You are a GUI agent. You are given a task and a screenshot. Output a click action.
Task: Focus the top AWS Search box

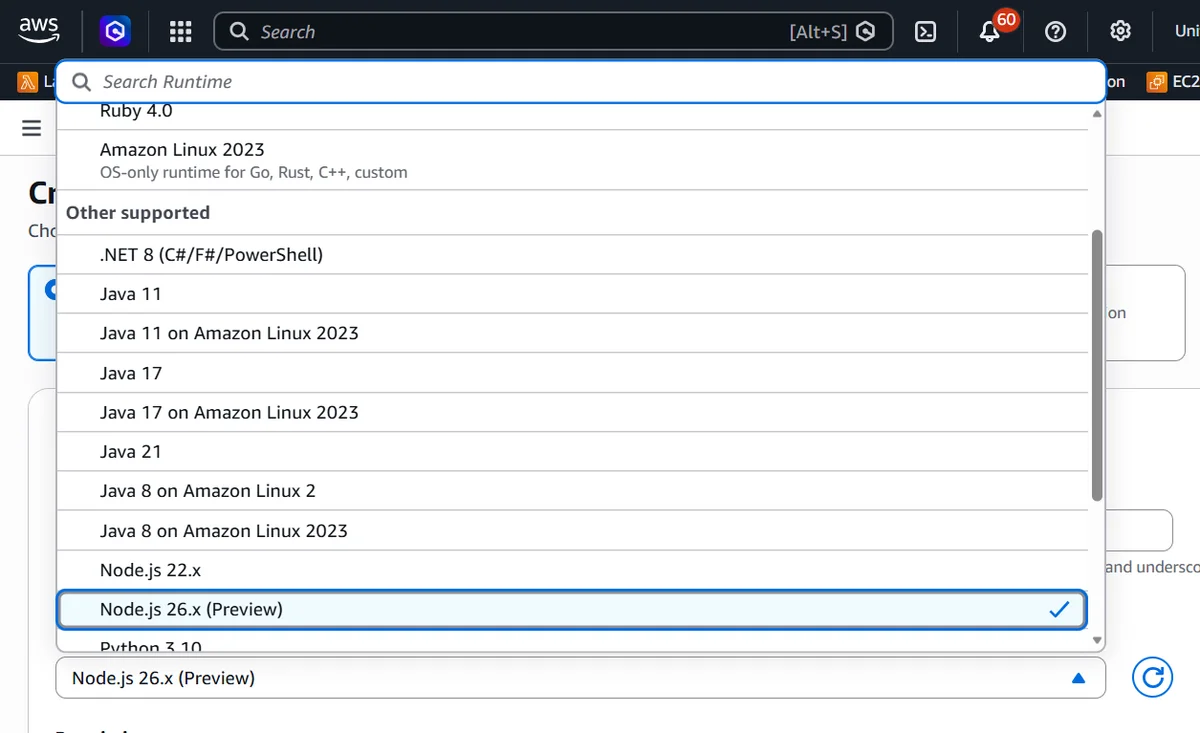click(552, 32)
